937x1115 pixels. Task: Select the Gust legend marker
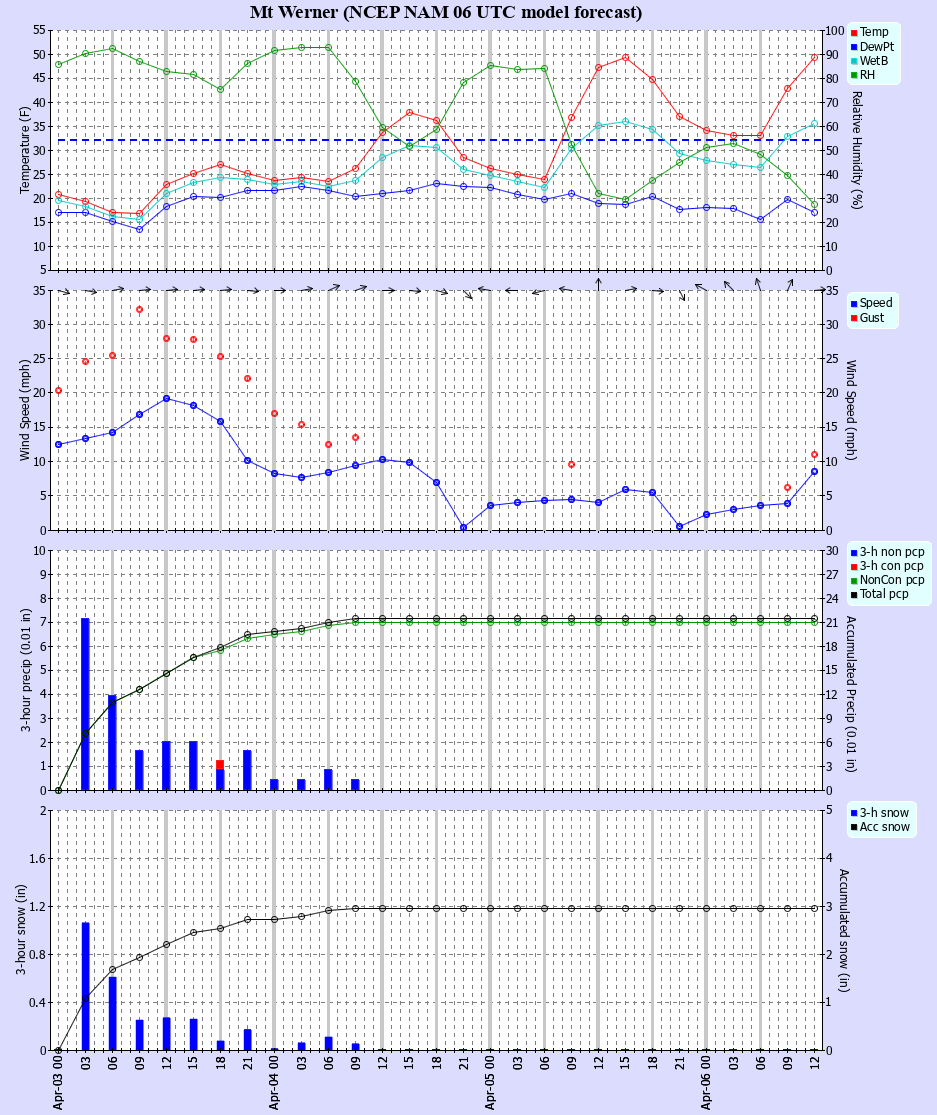tap(853, 319)
